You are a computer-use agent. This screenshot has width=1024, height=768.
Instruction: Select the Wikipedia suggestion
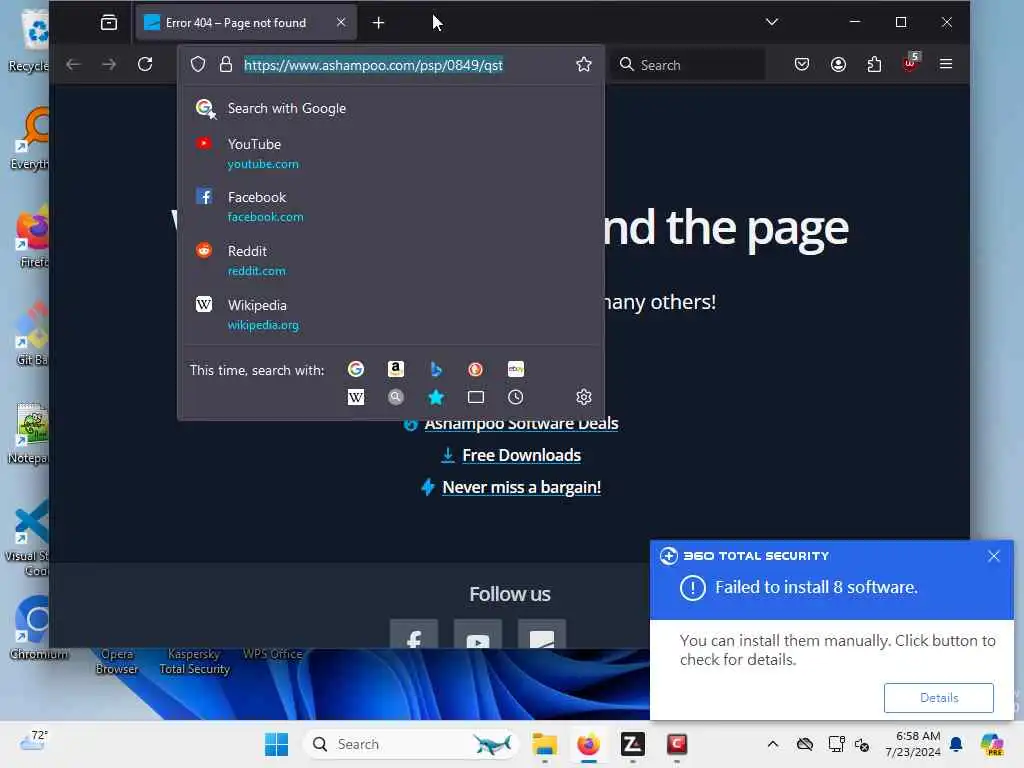click(391, 314)
